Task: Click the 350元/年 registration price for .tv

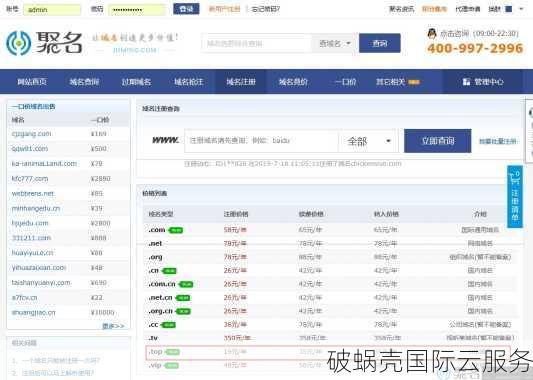Action: 237,338
